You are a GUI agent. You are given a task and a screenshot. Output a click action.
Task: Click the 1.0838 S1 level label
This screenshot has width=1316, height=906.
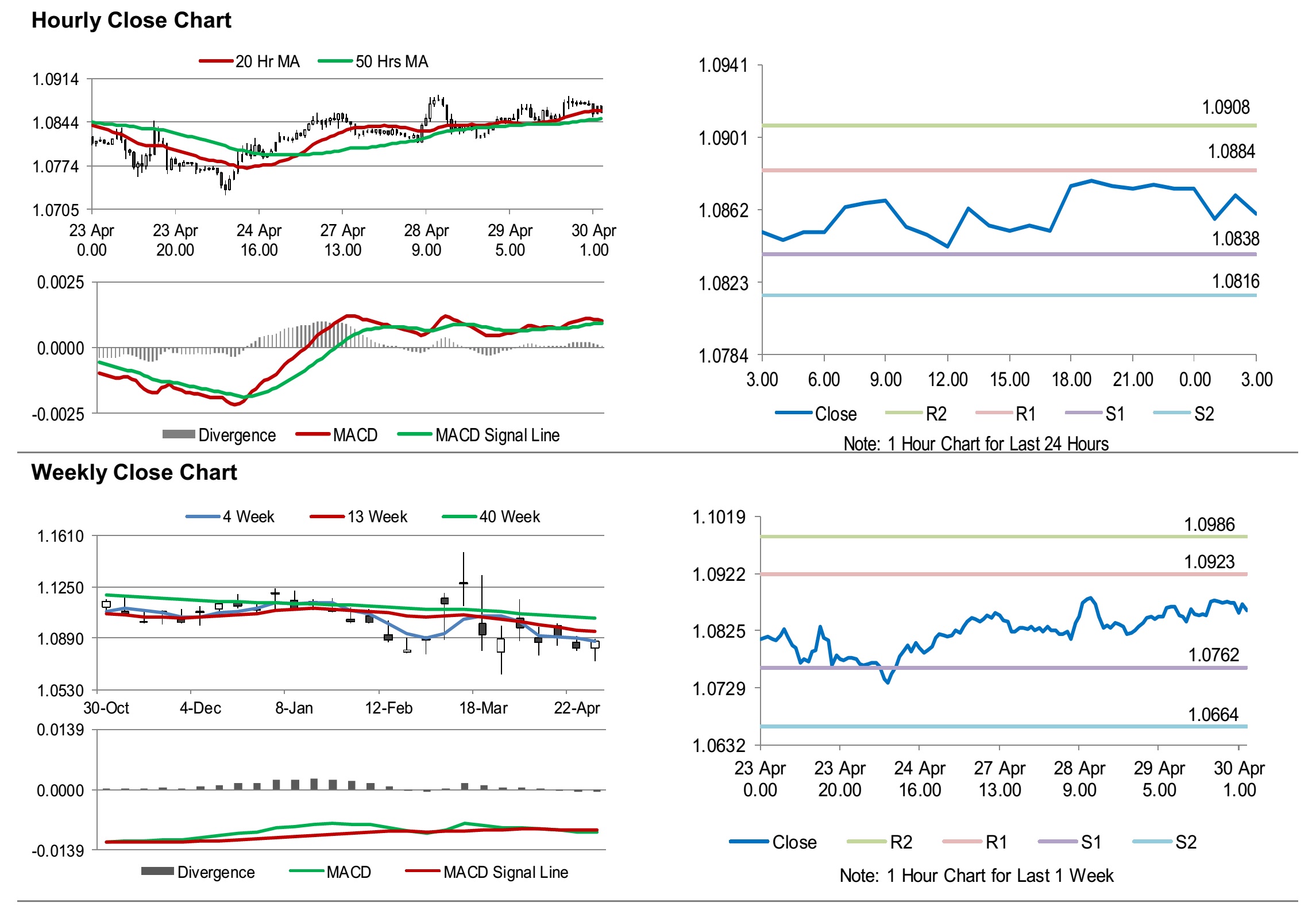(x=1235, y=238)
